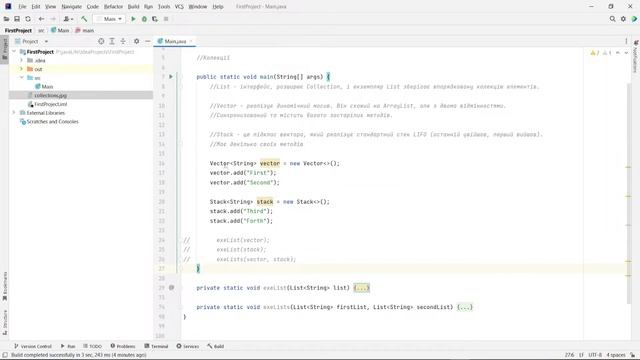
Task: Open IDE settings gear at top right
Action: click(x=623, y=19)
